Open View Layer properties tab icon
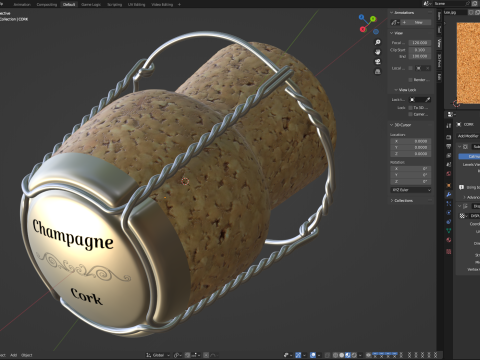Viewport: 480px width, 360px height. (x=449, y=155)
